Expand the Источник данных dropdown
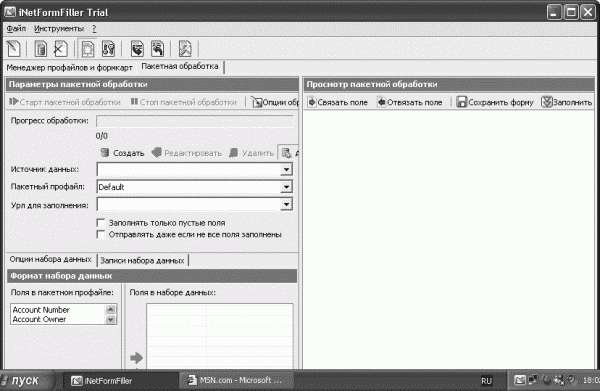Screen dimensions: 600x391 286,169
